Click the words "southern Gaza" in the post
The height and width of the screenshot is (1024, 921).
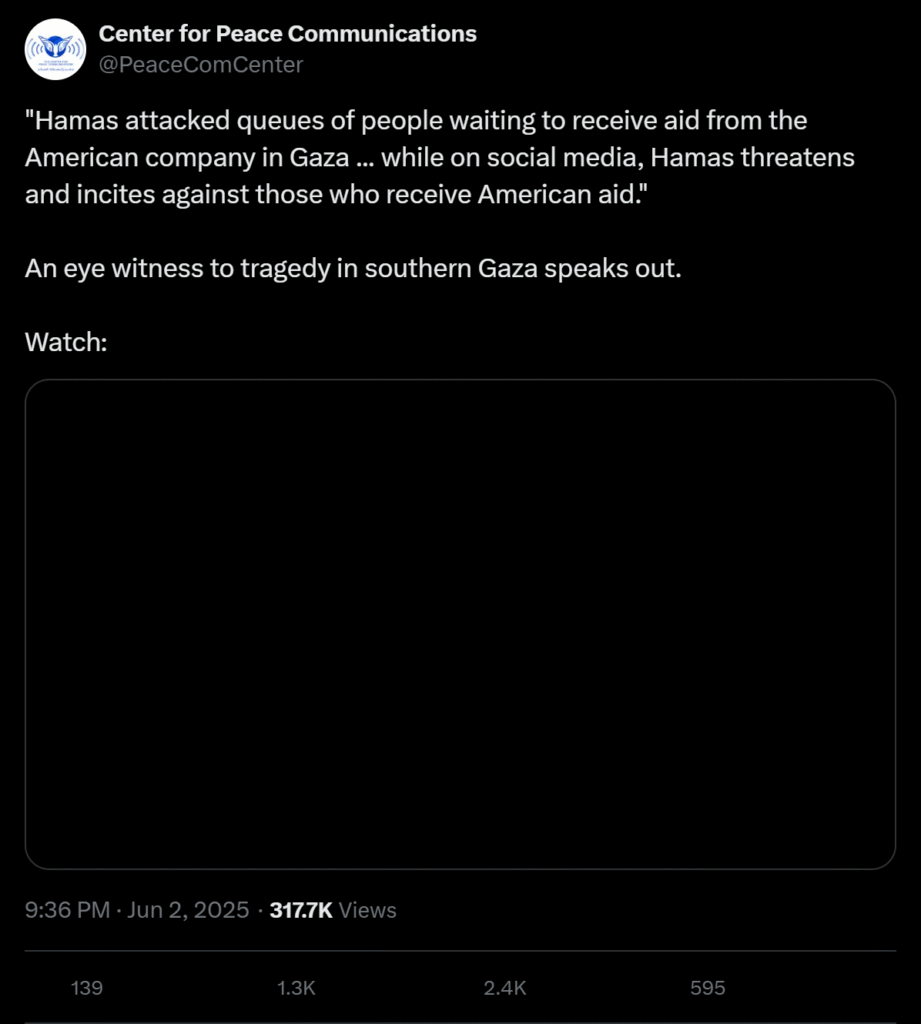(x=466, y=270)
